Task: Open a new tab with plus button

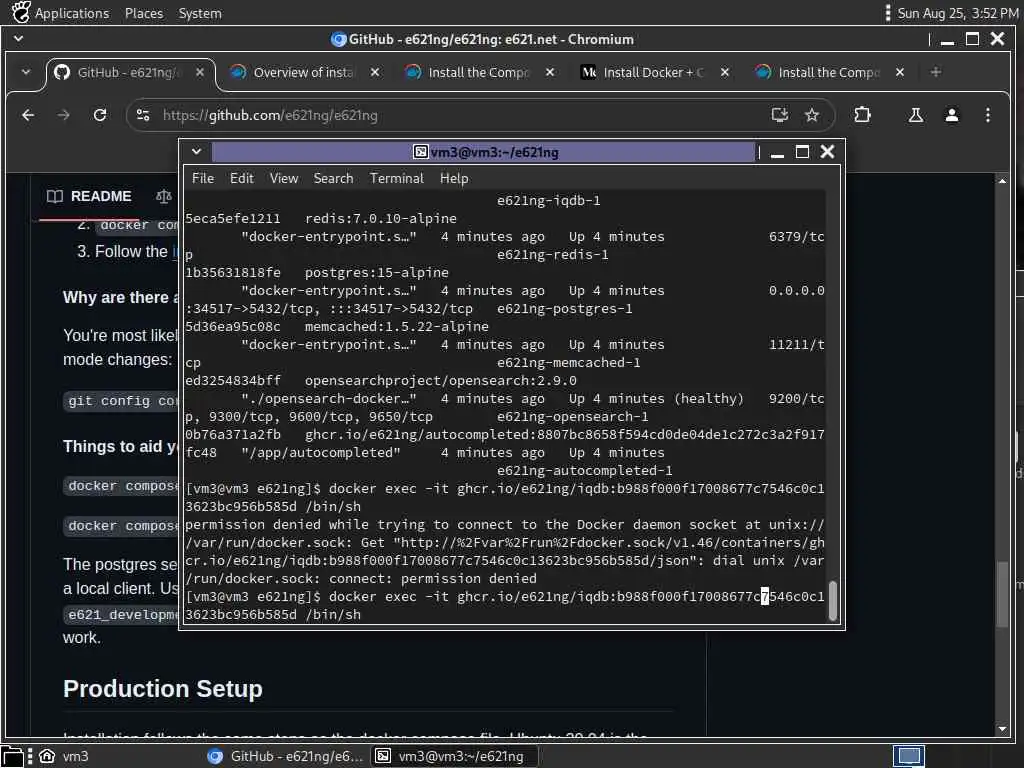Action: pos(936,72)
